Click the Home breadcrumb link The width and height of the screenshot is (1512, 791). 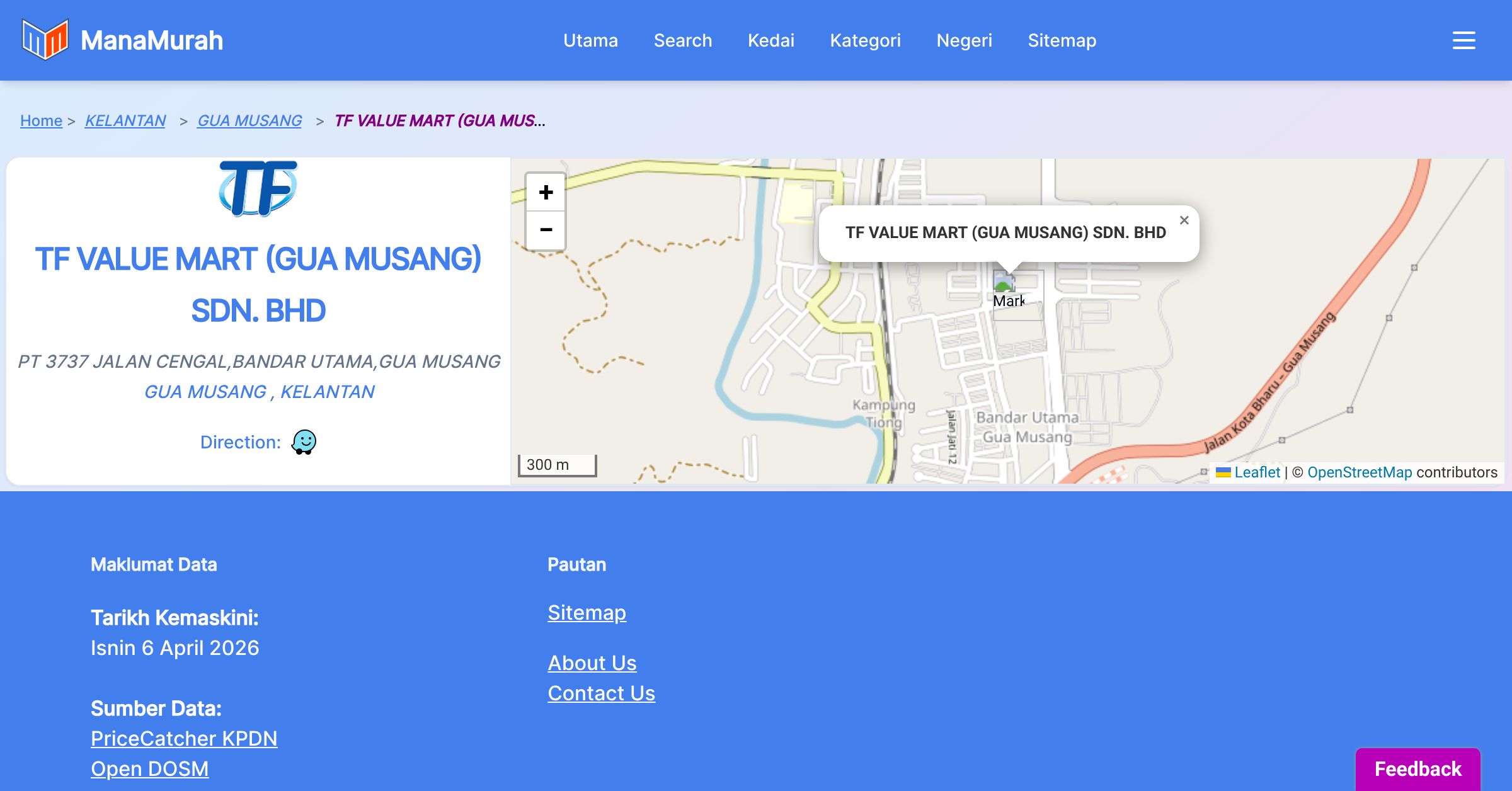tap(41, 120)
